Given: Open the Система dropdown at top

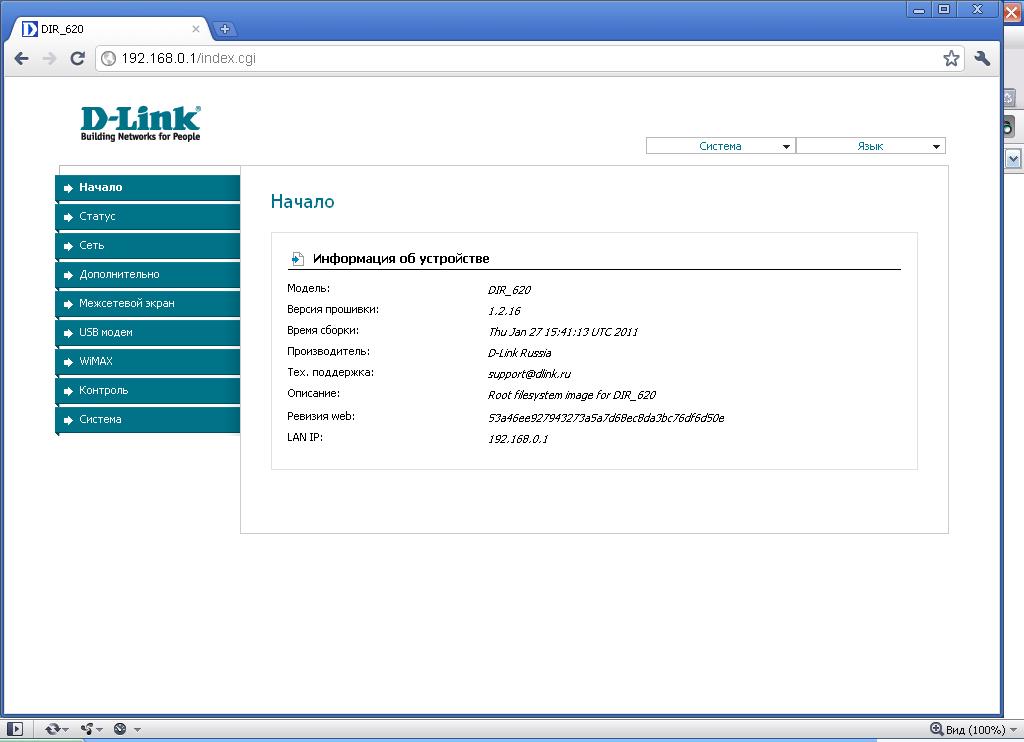Looking at the screenshot, I should pos(720,146).
